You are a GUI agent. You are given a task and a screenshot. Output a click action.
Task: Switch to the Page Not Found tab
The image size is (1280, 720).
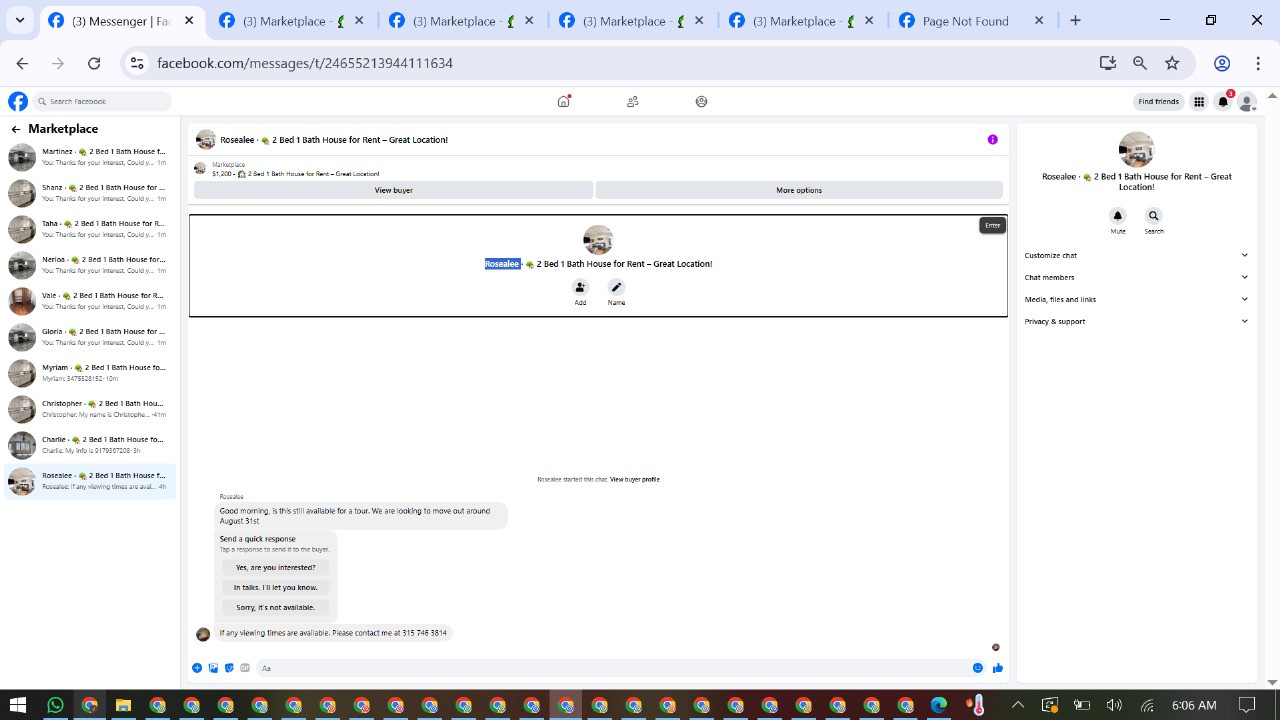click(972, 21)
